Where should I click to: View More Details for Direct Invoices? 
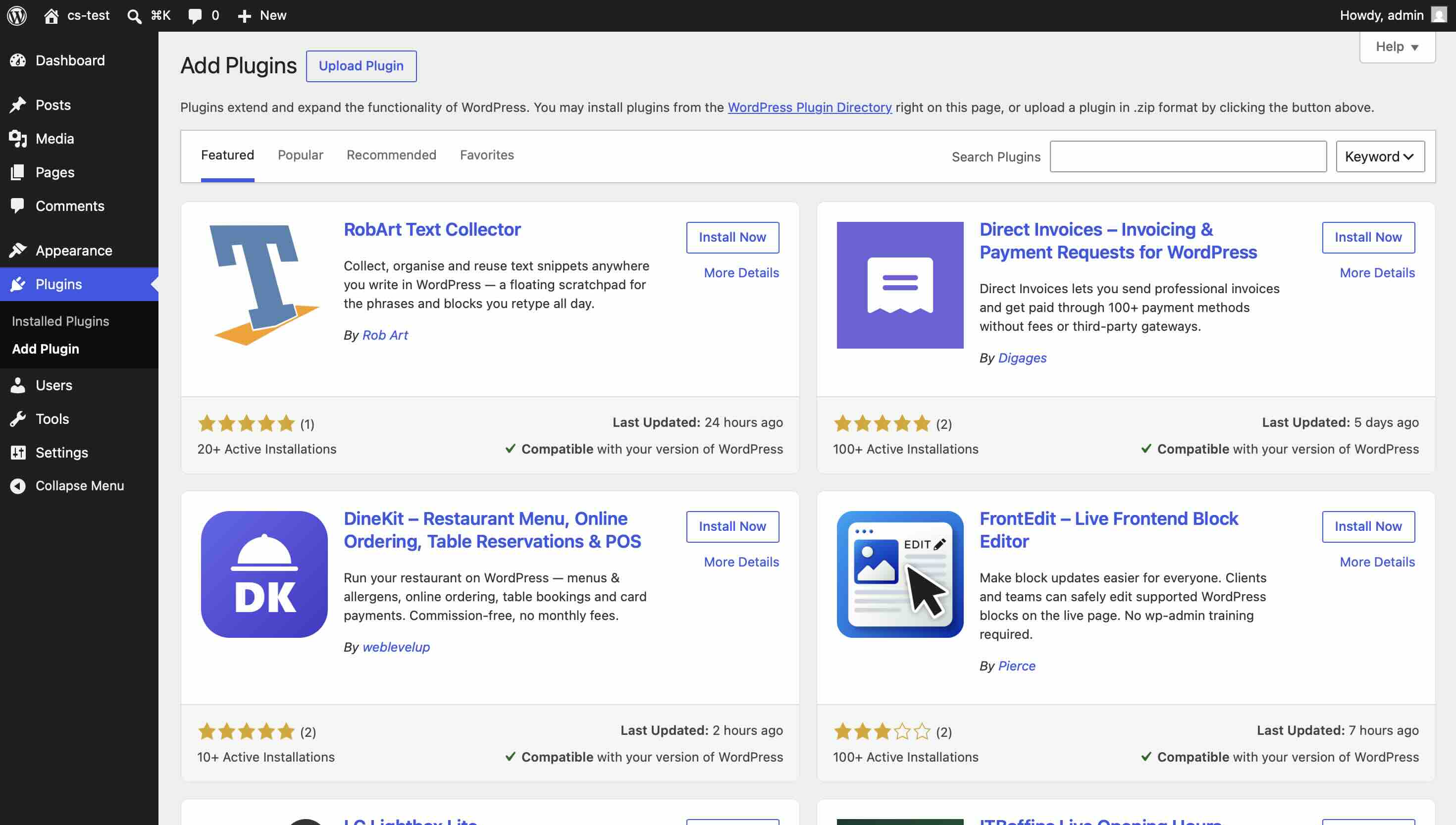[1377, 272]
